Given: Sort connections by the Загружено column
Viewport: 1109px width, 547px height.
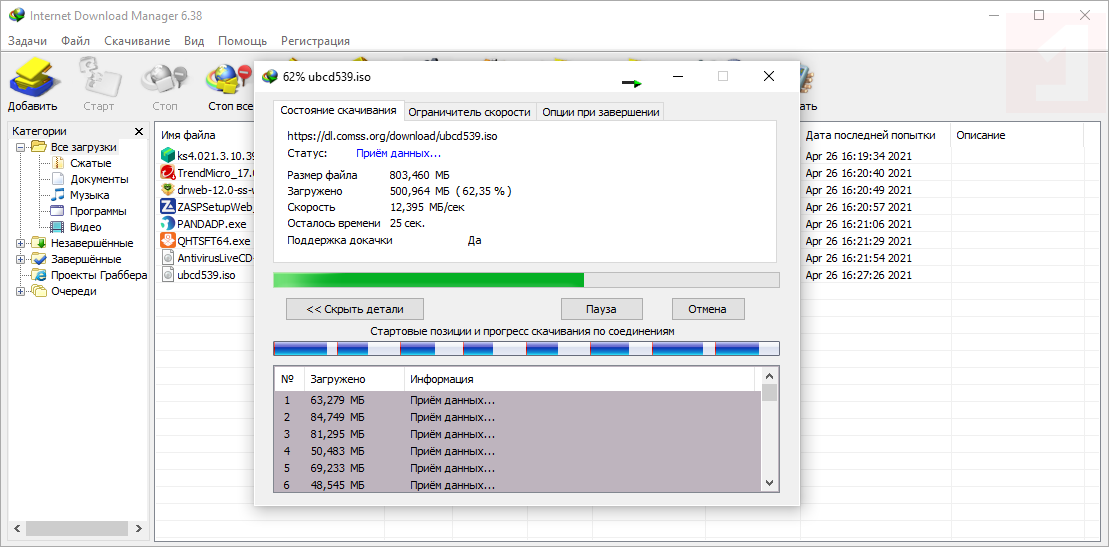Looking at the screenshot, I should pyautogui.click(x=354, y=379).
